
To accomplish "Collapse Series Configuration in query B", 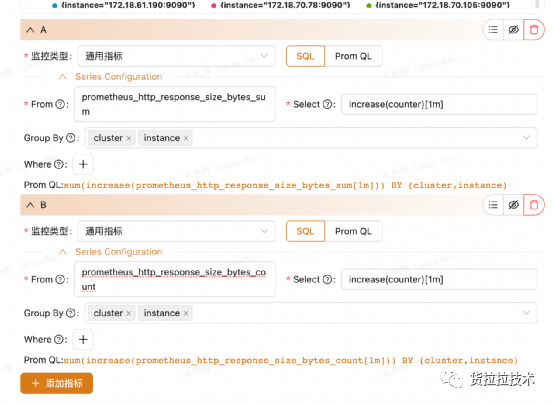I will [x=63, y=252].
